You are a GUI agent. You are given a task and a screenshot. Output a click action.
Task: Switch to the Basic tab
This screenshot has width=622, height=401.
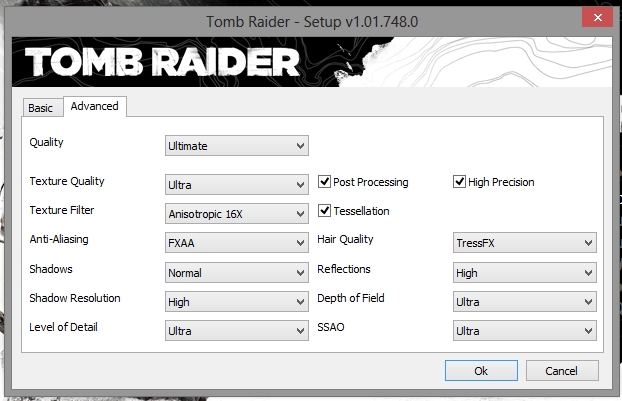point(42,108)
